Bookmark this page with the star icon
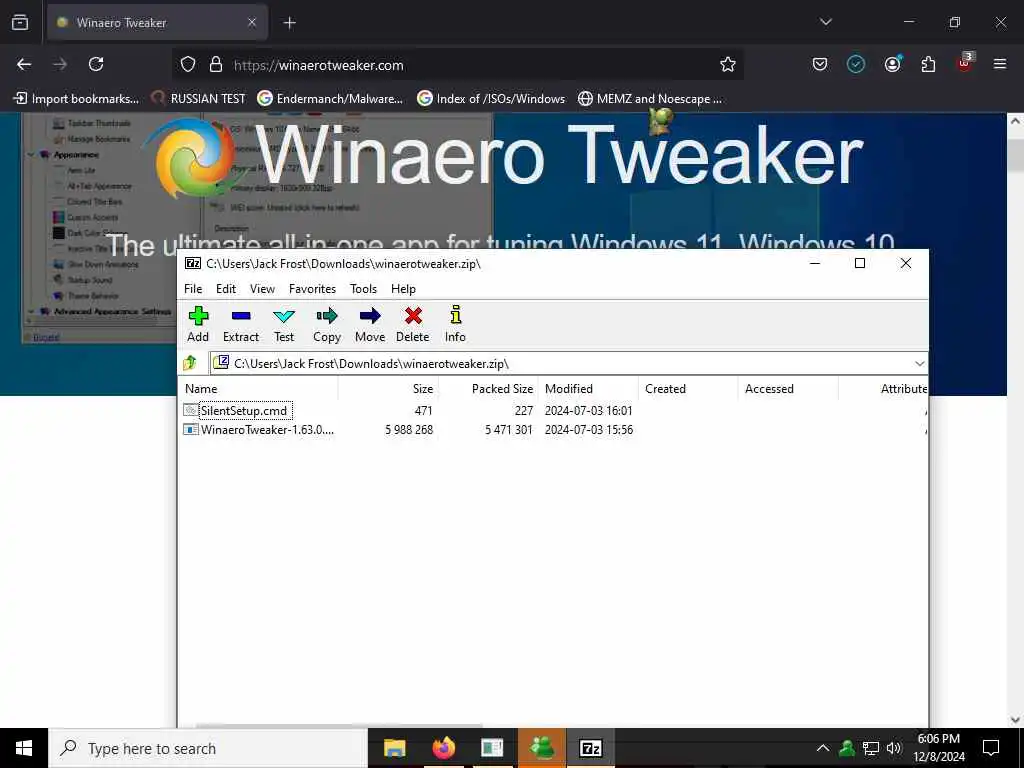The width and height of the screenshot is (1024, 768). click(728, 64)
